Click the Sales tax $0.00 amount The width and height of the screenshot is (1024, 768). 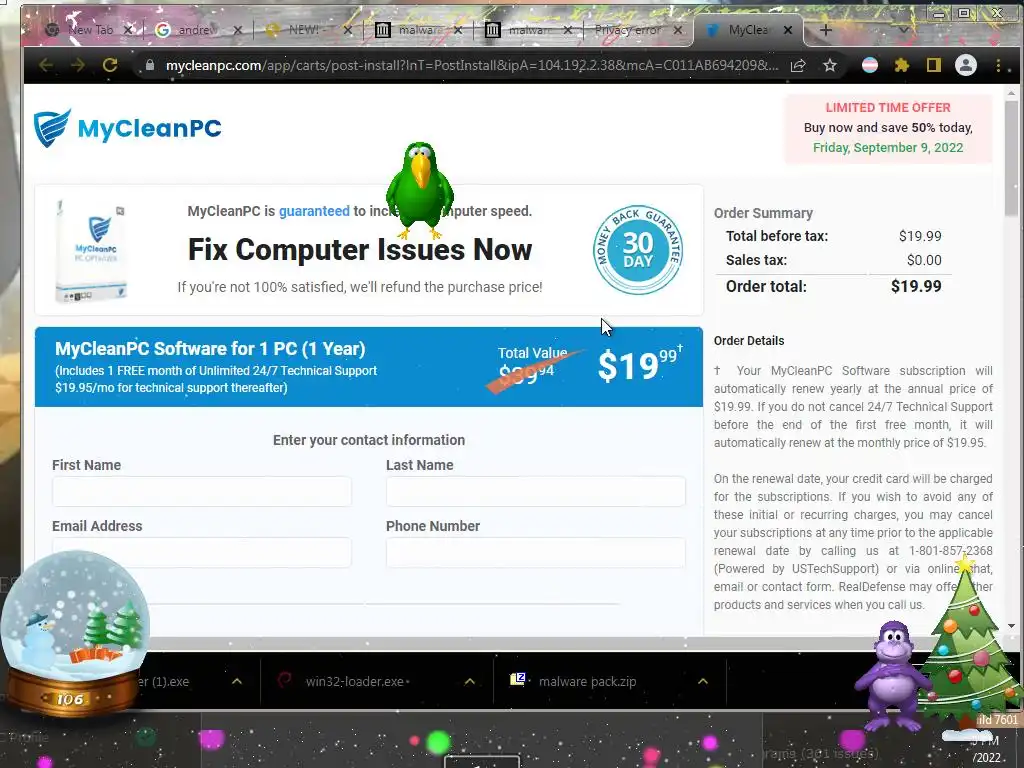tap(924, 260)
